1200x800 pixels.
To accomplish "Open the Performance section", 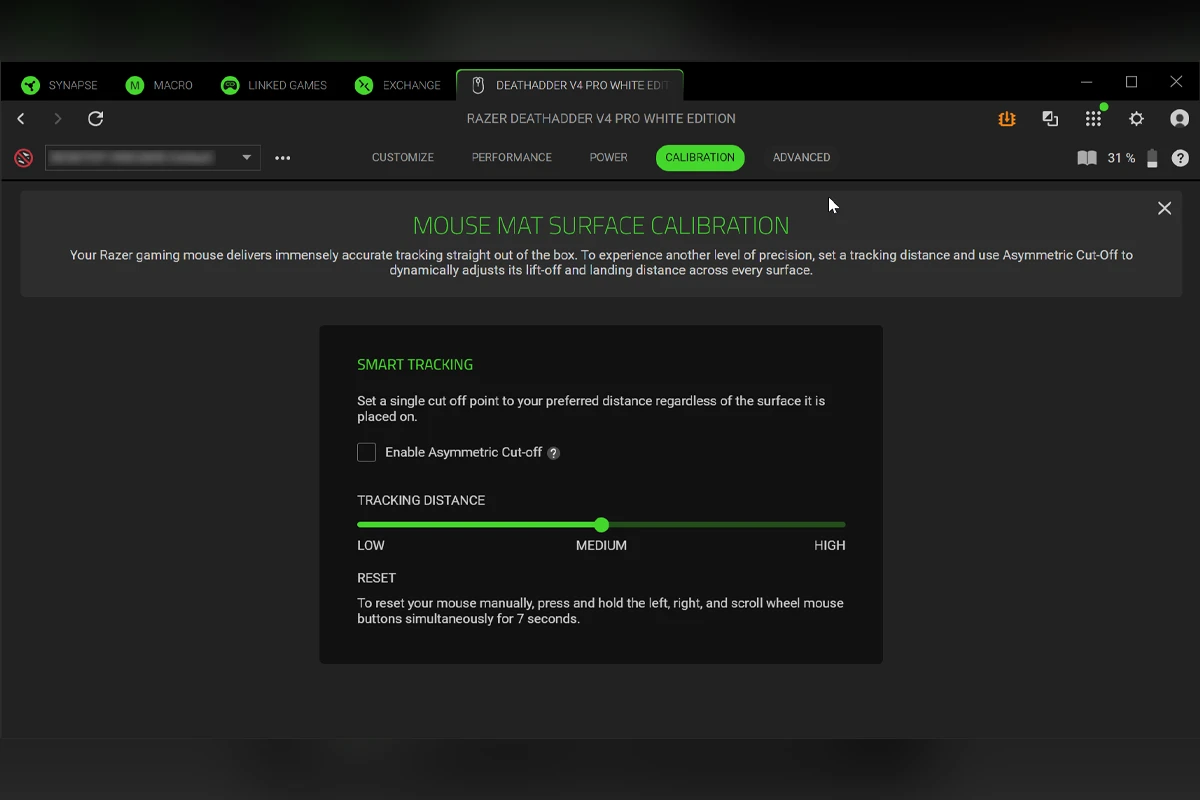I will tap(512, 158).
